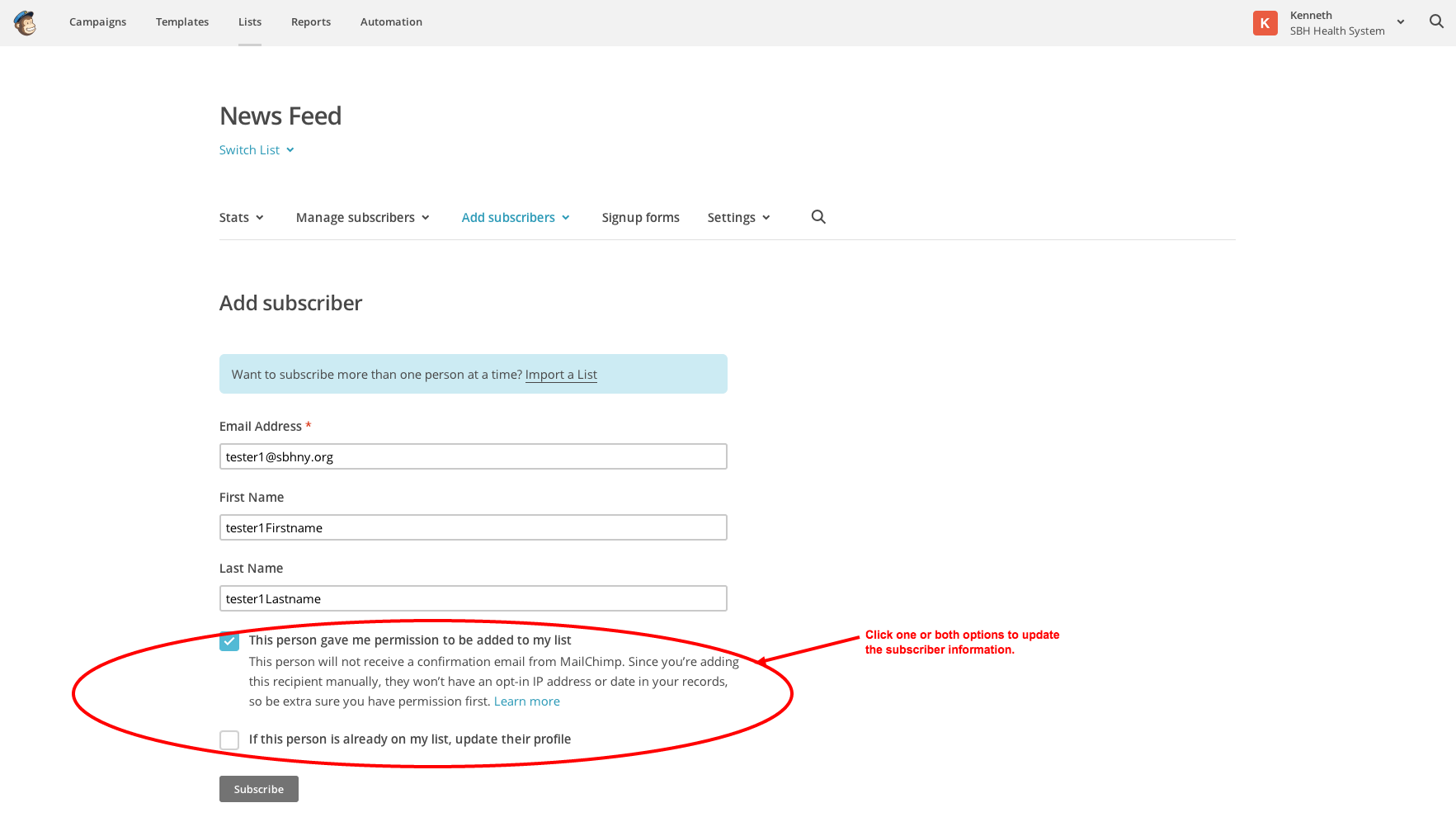Expand the Manage subscribers menu

pos(362,218)
